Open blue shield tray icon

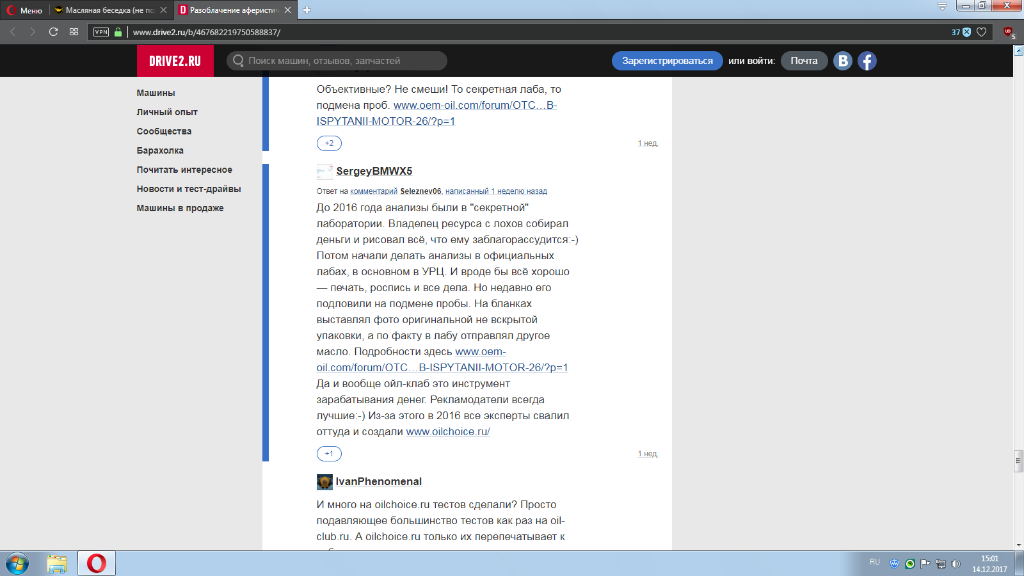[894, 564]
